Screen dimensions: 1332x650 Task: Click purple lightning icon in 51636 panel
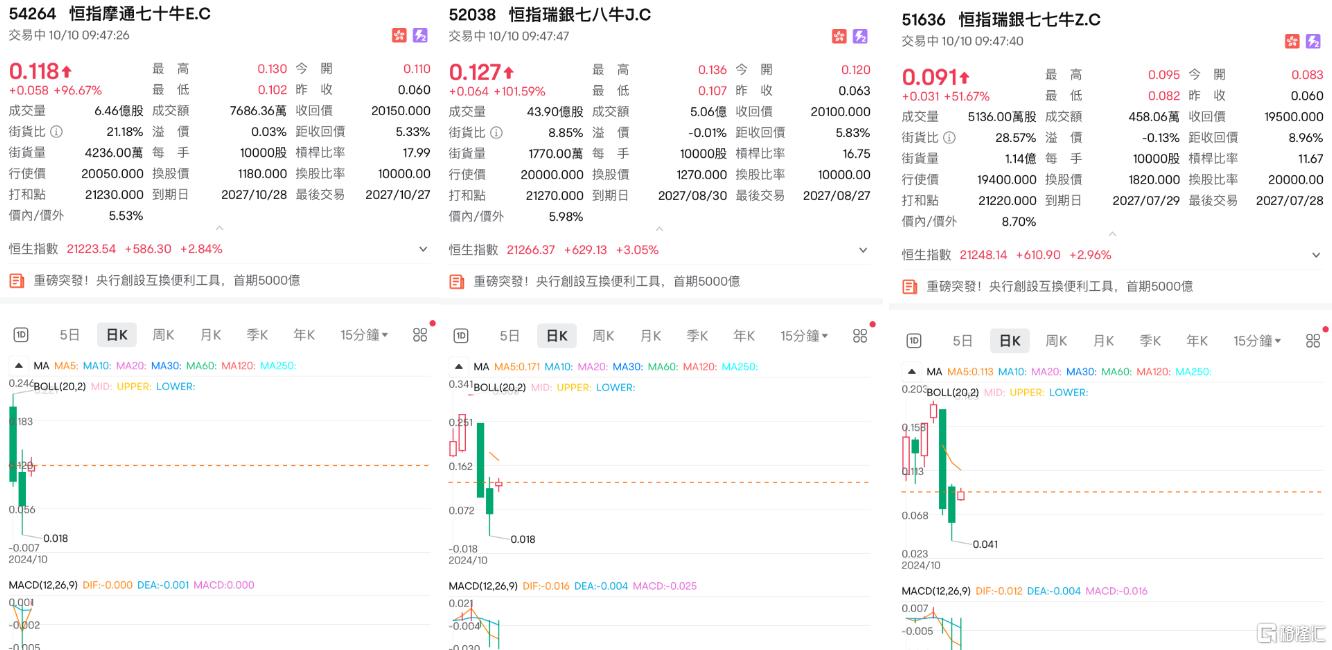click(1313, 41)
